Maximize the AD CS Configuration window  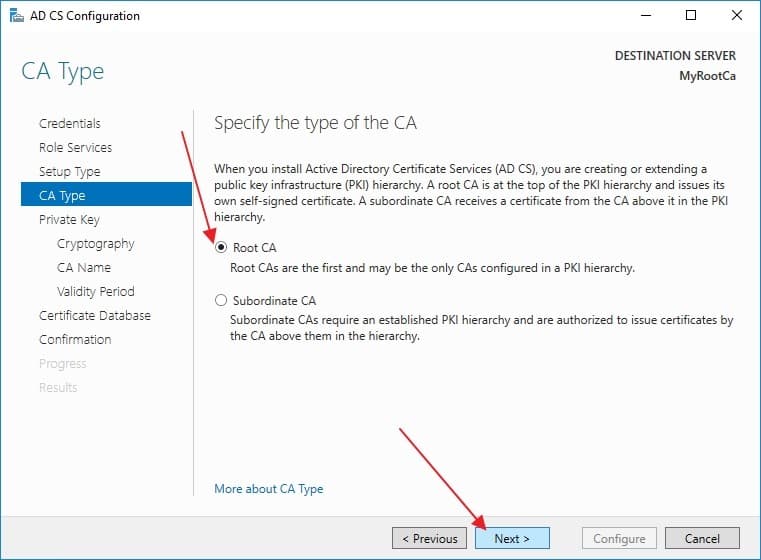pos(691,16)
